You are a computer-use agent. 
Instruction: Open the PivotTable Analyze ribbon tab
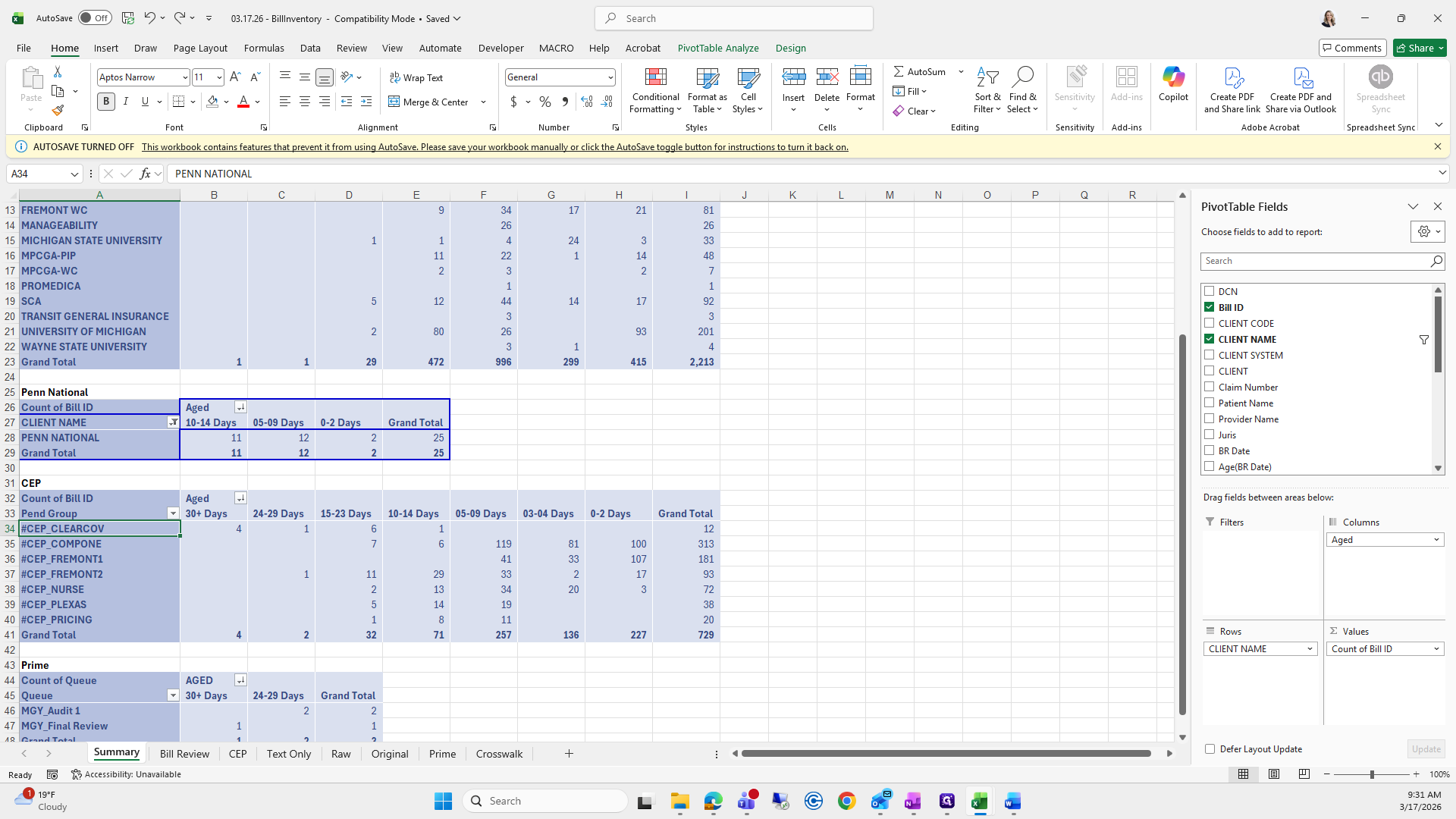(717, 48)
